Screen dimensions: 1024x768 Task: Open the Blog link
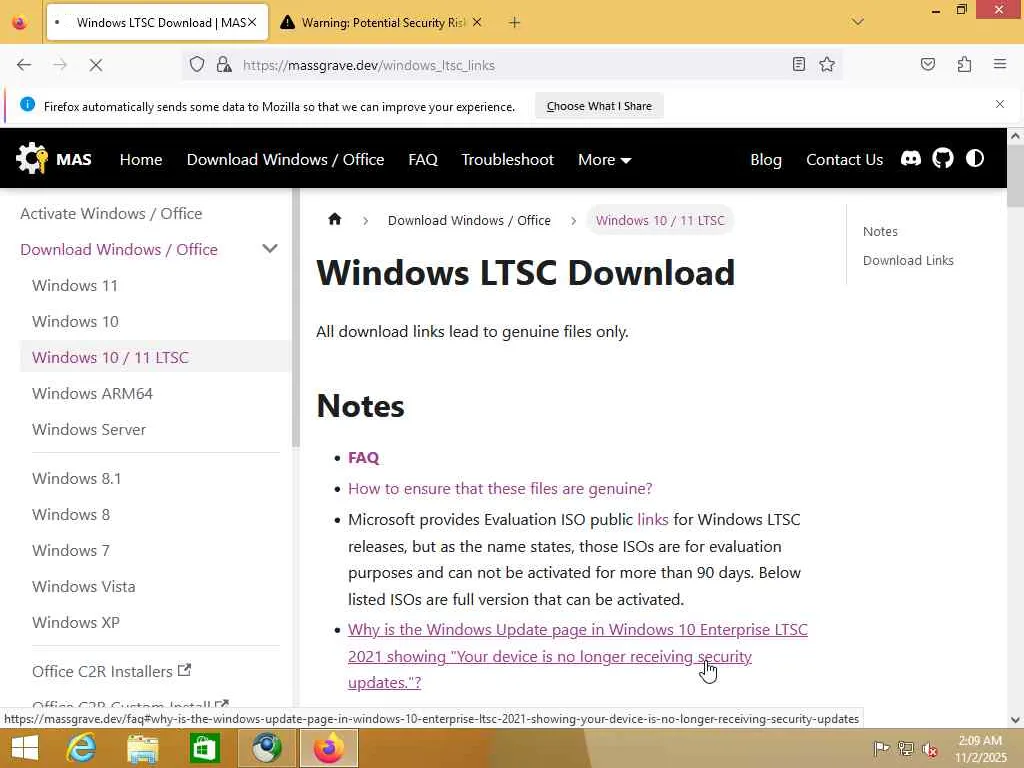pos(766,160)
